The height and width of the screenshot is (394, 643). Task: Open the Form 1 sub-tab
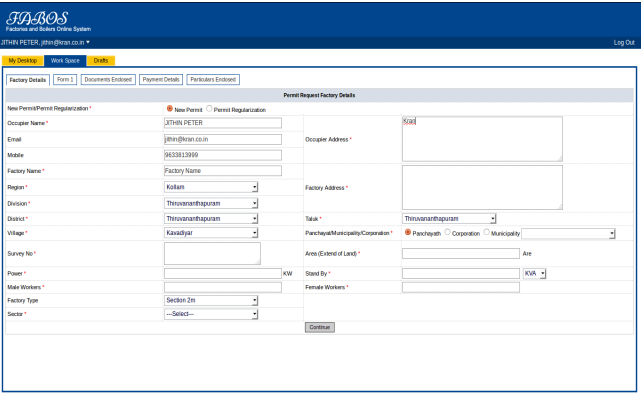click(x=65, y=80)
